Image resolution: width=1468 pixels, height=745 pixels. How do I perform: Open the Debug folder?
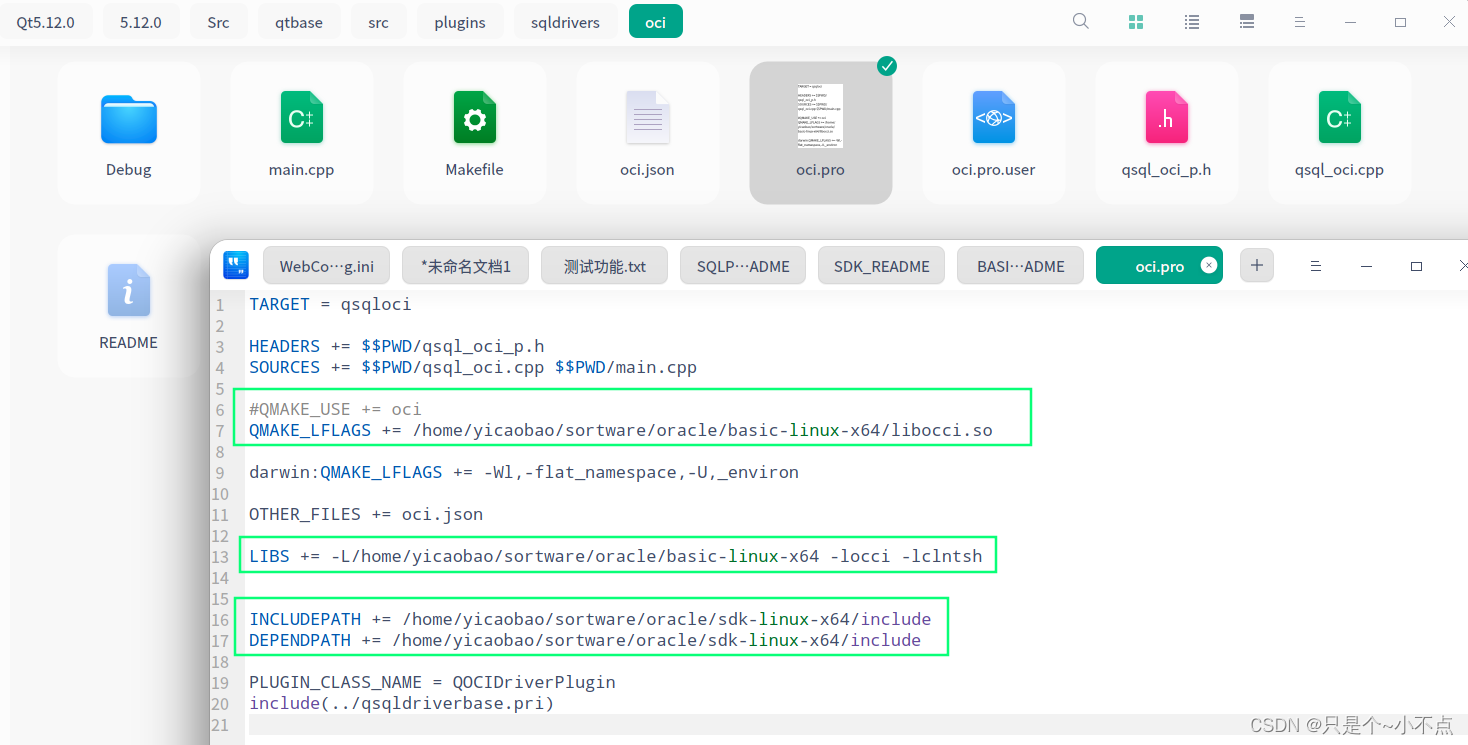(x=128, y=130)
